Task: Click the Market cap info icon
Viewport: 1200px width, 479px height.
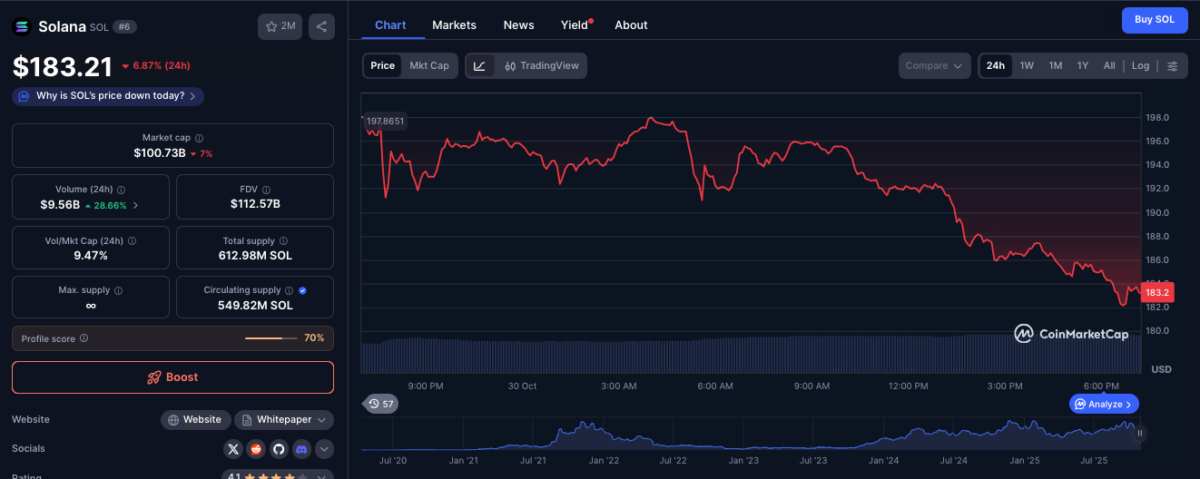Action: pyautogui.click(x=199, y=138)
